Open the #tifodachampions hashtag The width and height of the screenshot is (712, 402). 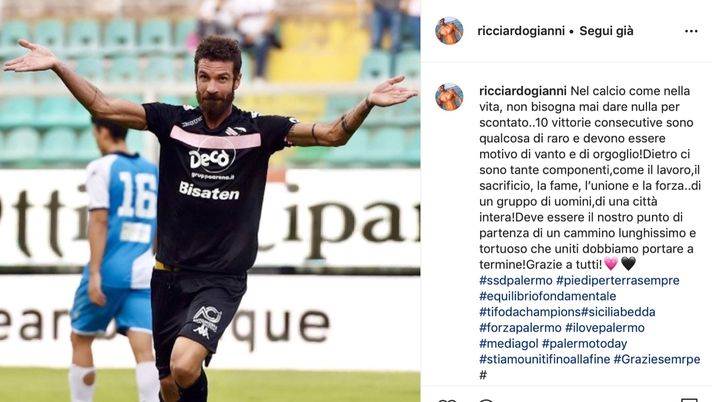click(530, 312)
